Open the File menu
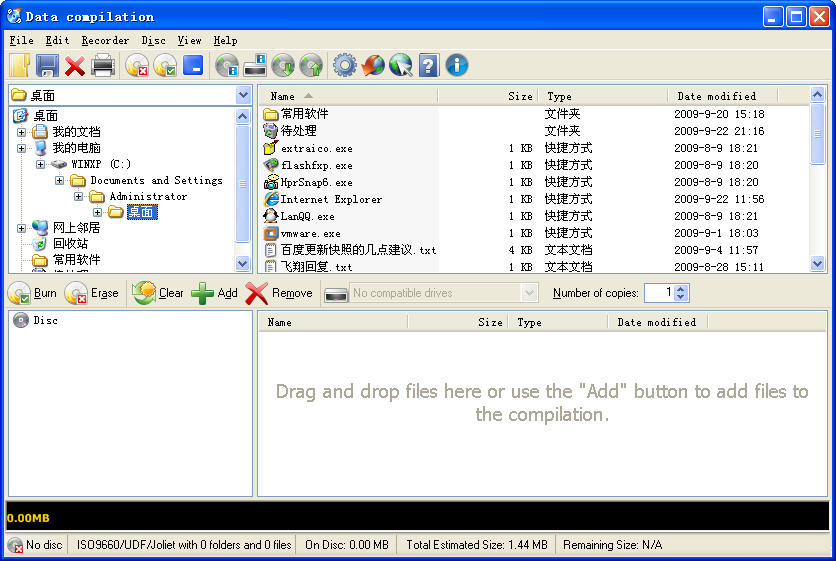836x561 pixels. point(21,41)
